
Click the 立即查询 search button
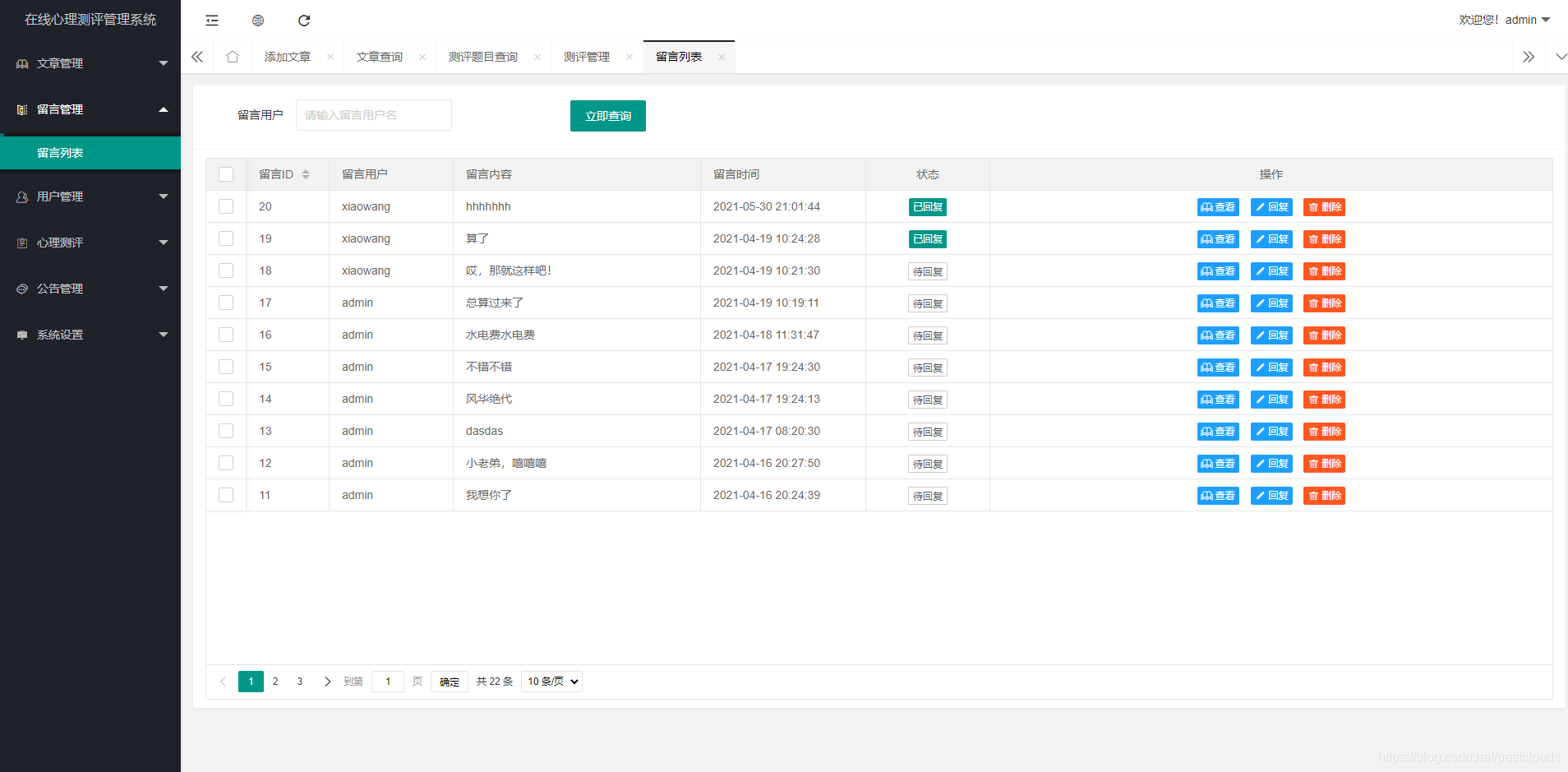(x=608, y=116)
